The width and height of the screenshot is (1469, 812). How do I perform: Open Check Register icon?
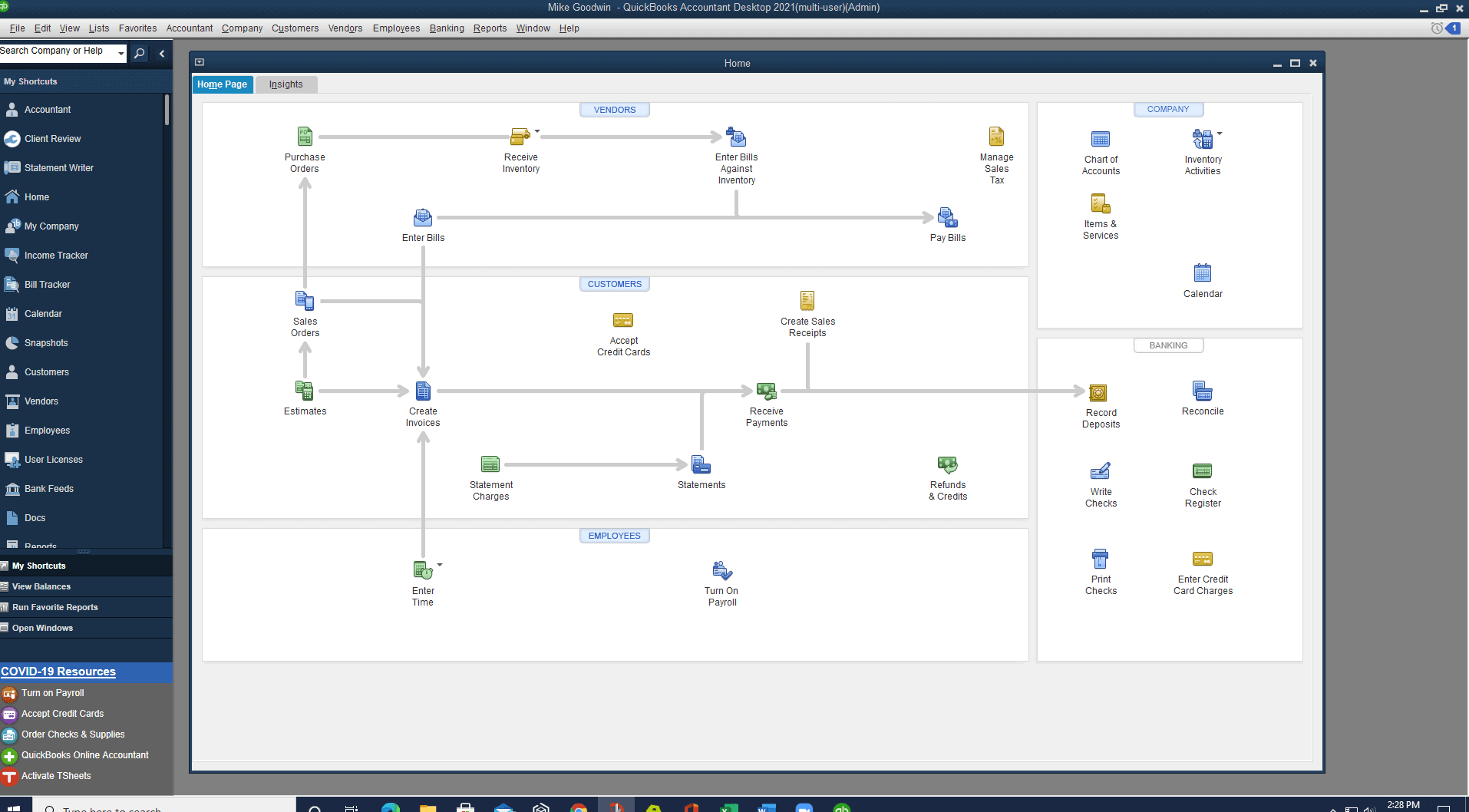[1203, 471]
